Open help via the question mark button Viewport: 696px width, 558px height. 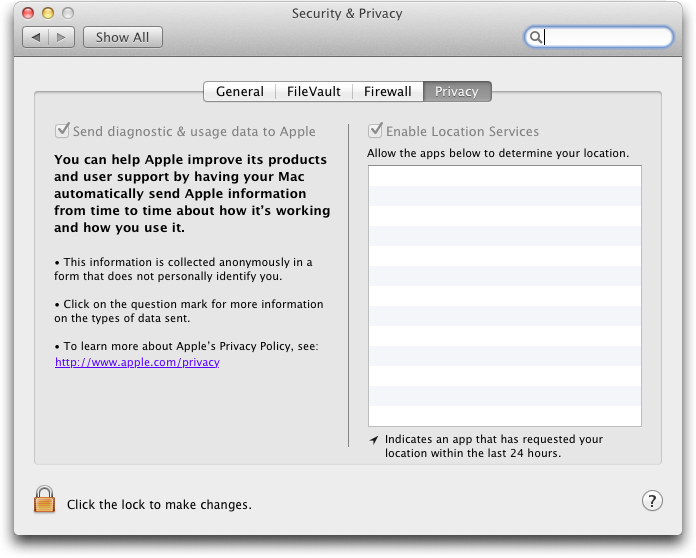coord(652,501)
